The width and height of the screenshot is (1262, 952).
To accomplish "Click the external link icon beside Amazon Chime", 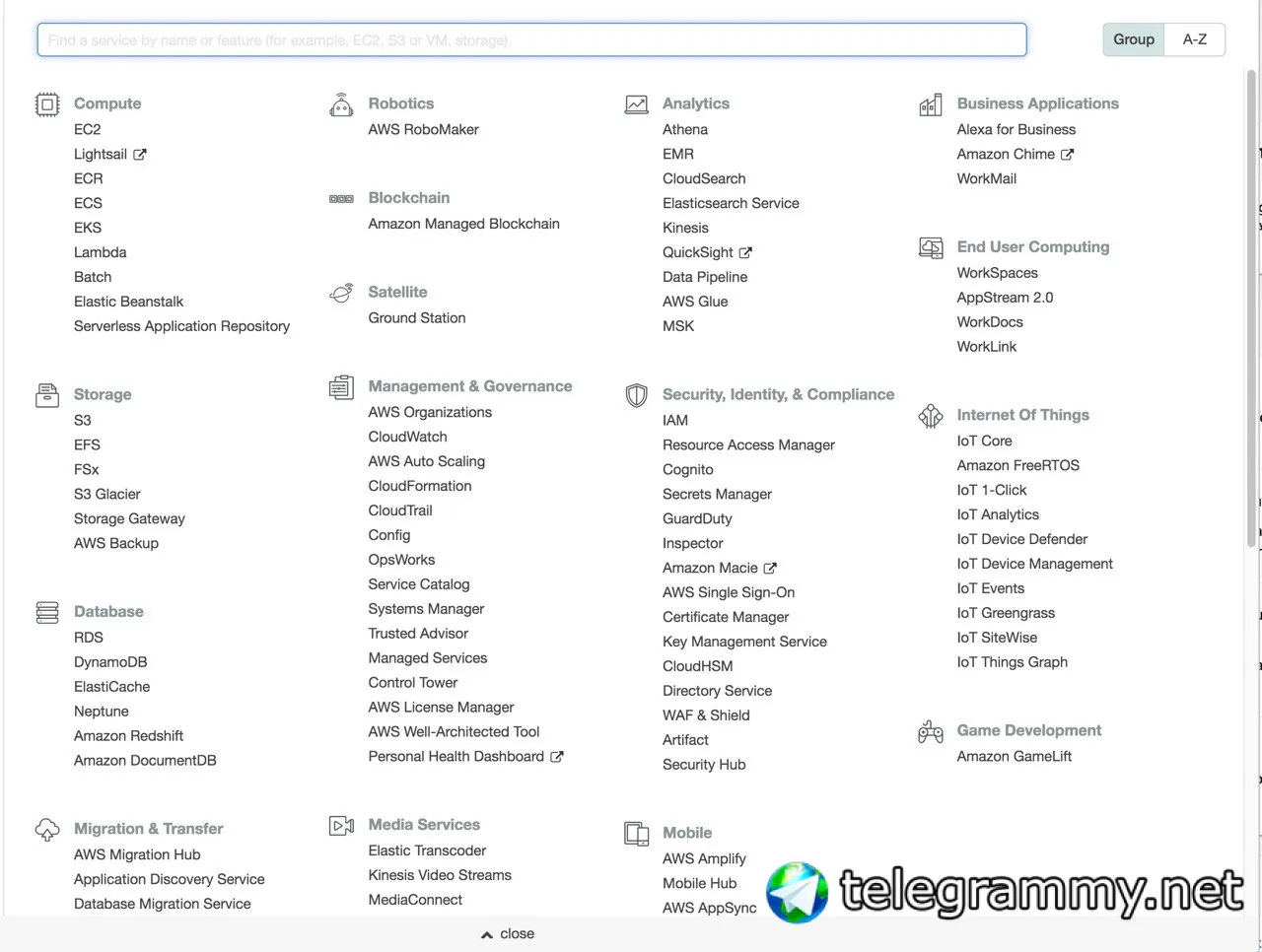I will [1067, 155].
